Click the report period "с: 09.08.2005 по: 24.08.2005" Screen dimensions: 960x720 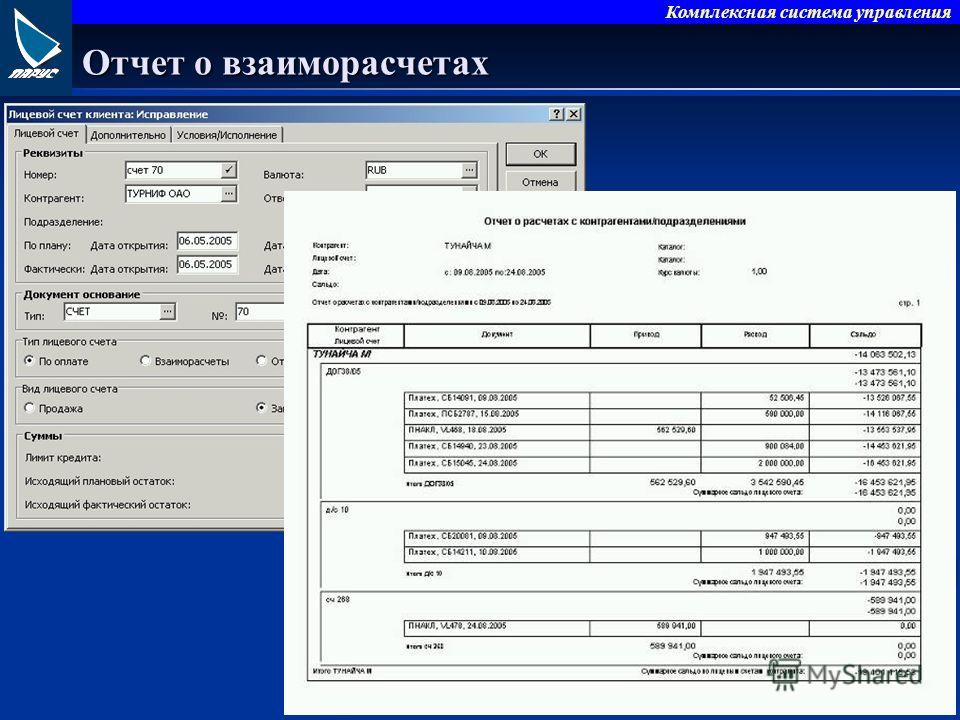(495, 272)
